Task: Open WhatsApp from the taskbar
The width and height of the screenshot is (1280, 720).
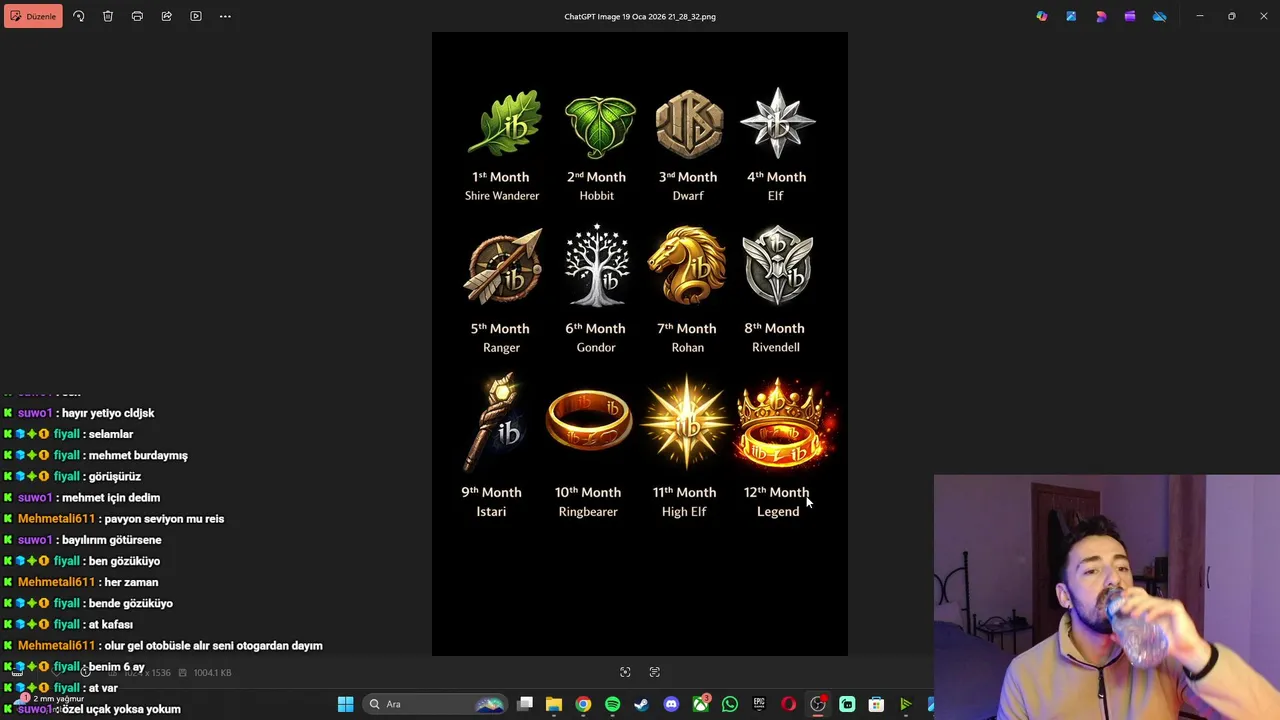Action: pos(730,704)
